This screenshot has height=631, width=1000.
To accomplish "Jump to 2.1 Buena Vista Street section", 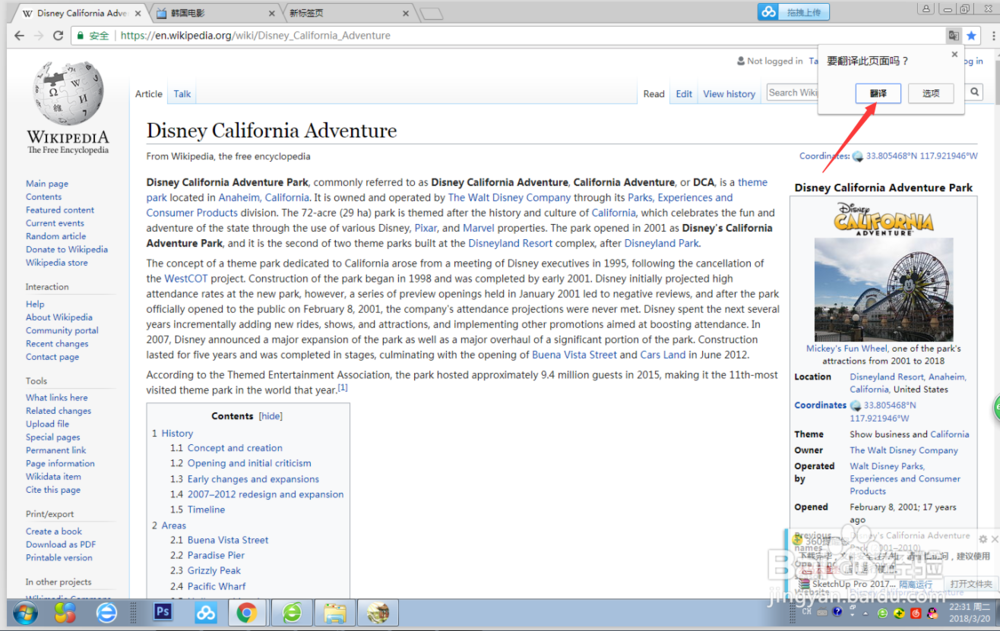I will pyautogui.click(x=228, y=540).
